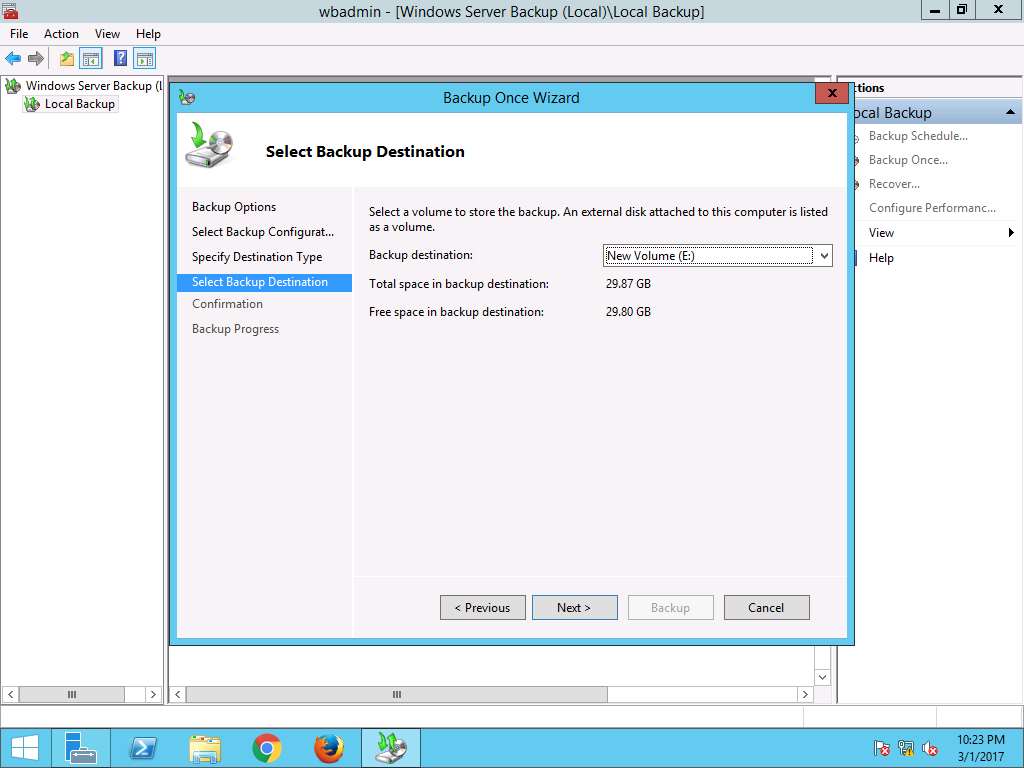Screen dimensions: 1024x768
Task: Select Local Backup tree item
Action: [80, 104]
